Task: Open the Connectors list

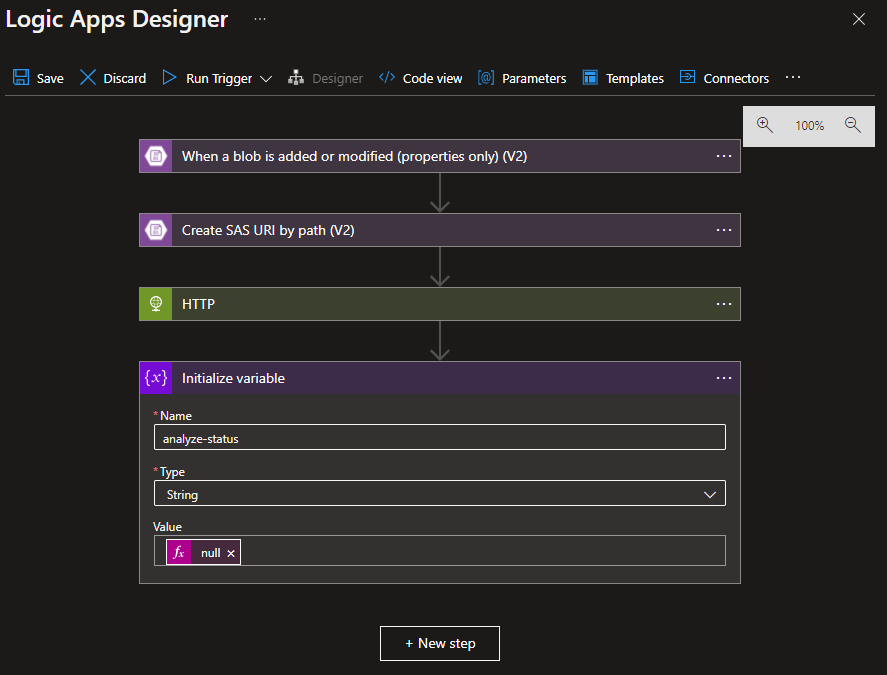Action: [x=724, y=78]
